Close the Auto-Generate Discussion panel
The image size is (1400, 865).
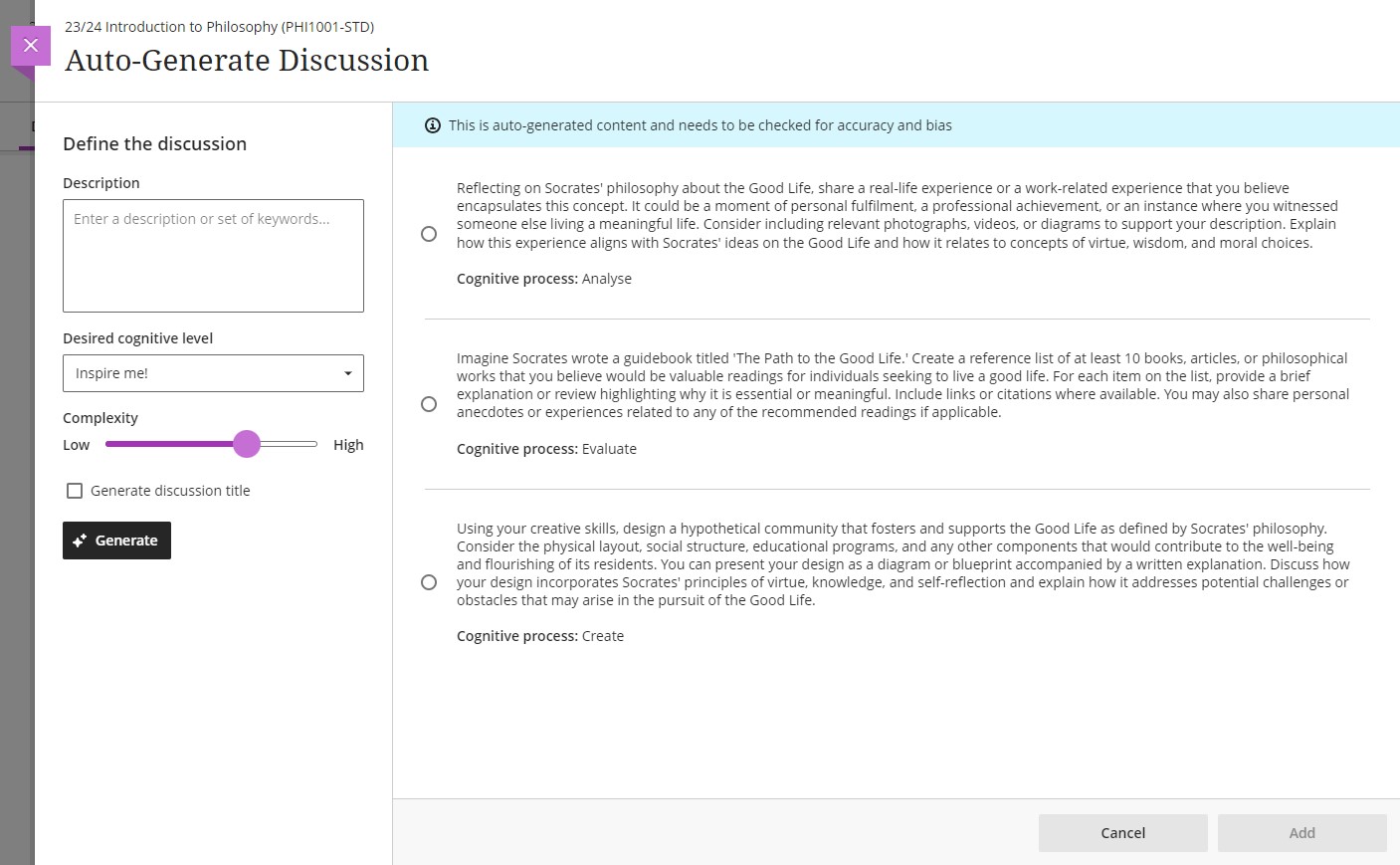coord(31,46)
